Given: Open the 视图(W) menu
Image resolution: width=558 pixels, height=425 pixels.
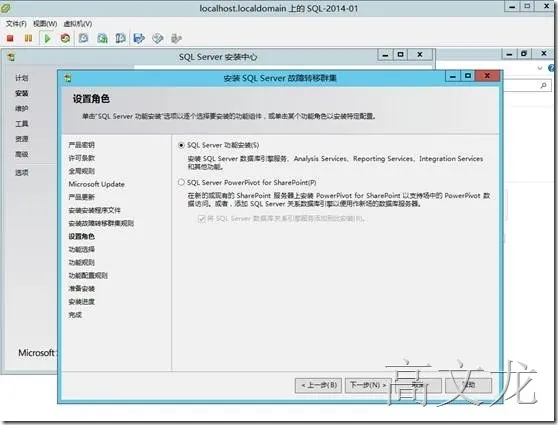Looking at the screenshot, I should (x=45, y=24).
